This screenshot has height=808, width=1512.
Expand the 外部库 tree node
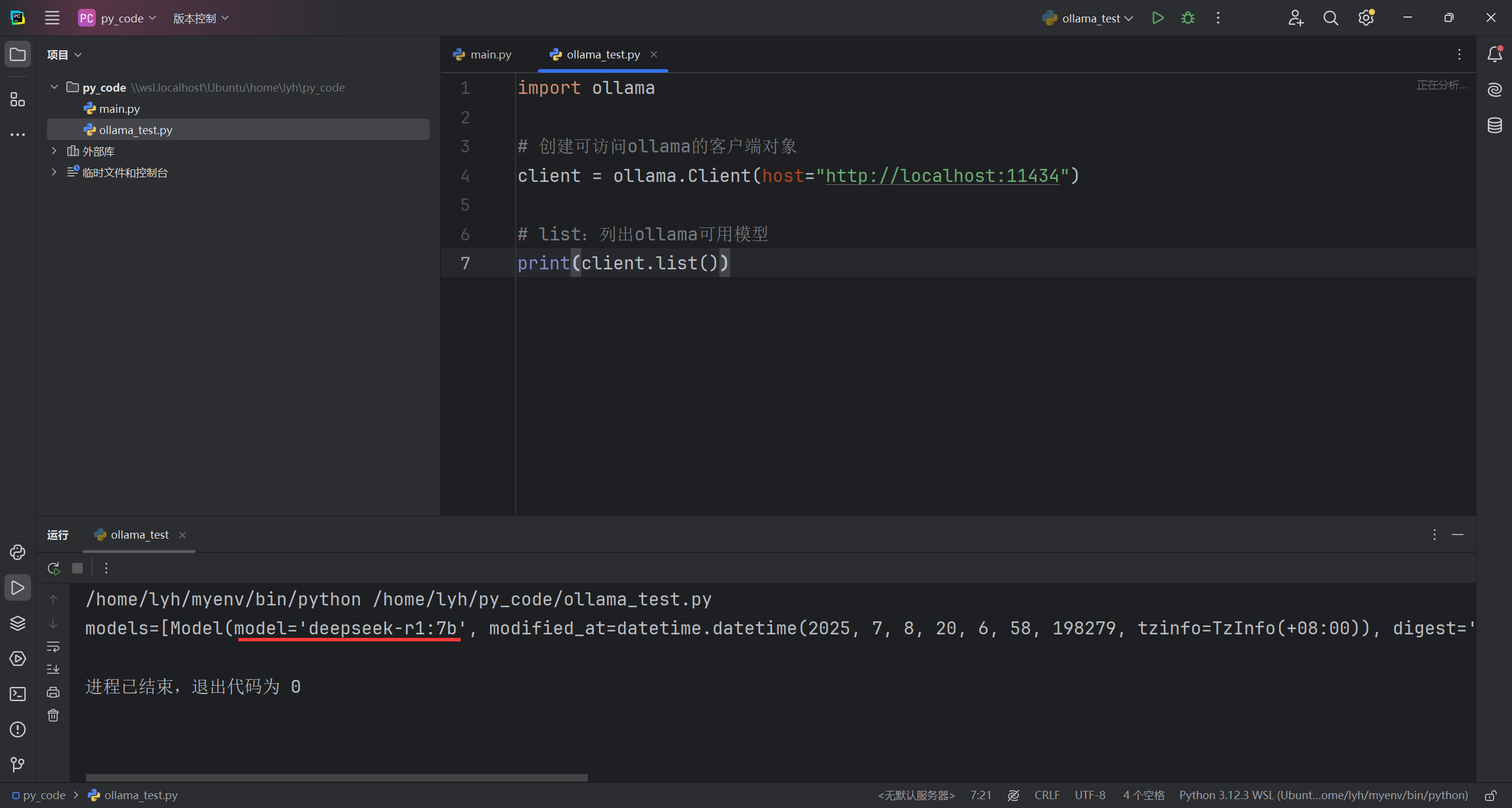coord(53,151)
